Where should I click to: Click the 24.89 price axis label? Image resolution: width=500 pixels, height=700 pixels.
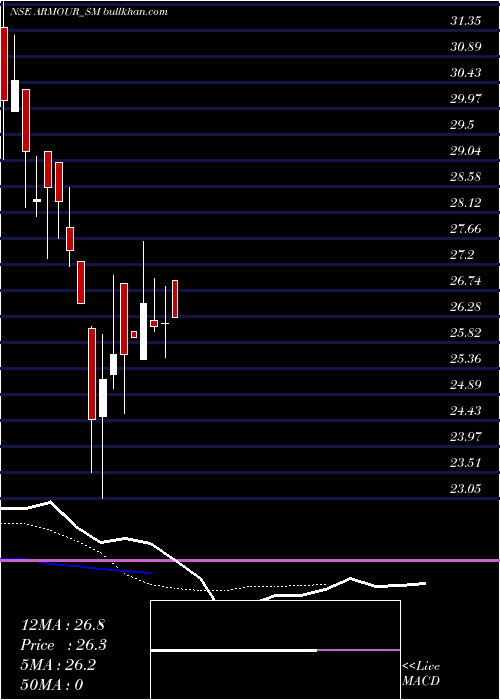[466, 384]
